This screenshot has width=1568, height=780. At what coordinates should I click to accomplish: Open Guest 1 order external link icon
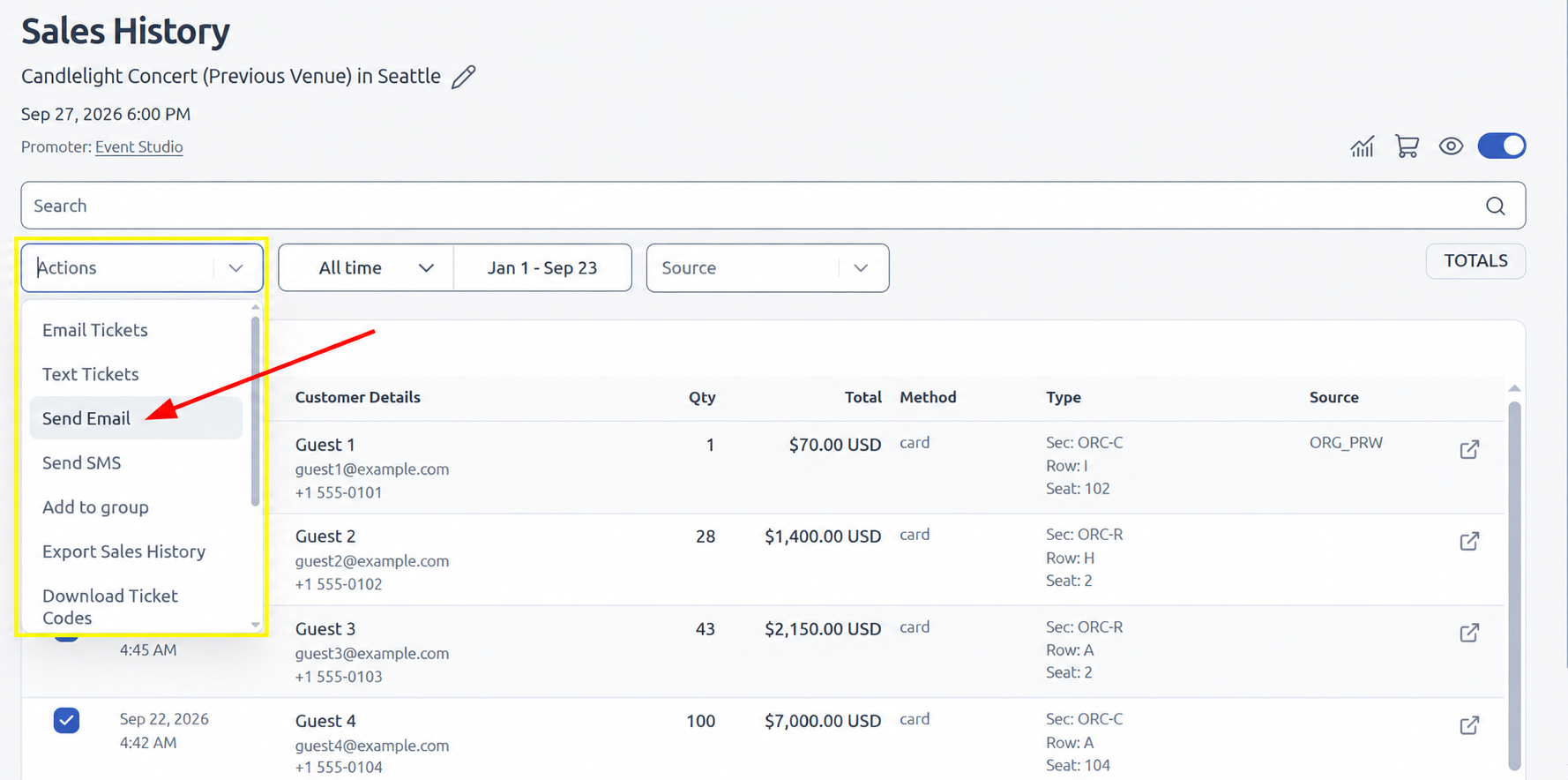click(x=1469, y=449)
